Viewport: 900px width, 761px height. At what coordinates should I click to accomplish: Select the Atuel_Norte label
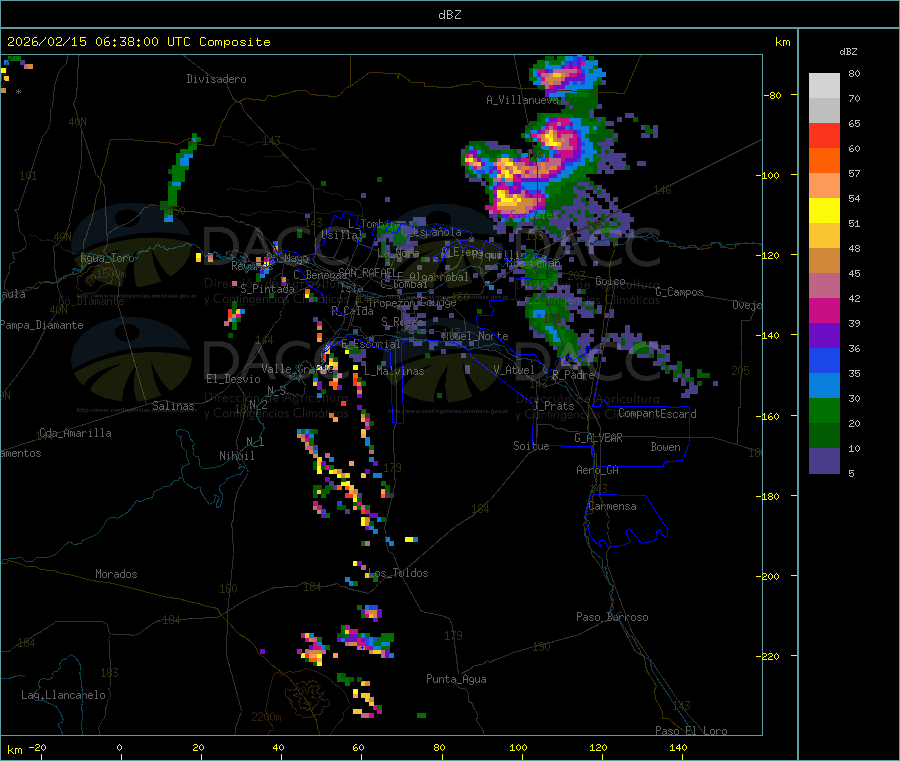click(474, 336)
